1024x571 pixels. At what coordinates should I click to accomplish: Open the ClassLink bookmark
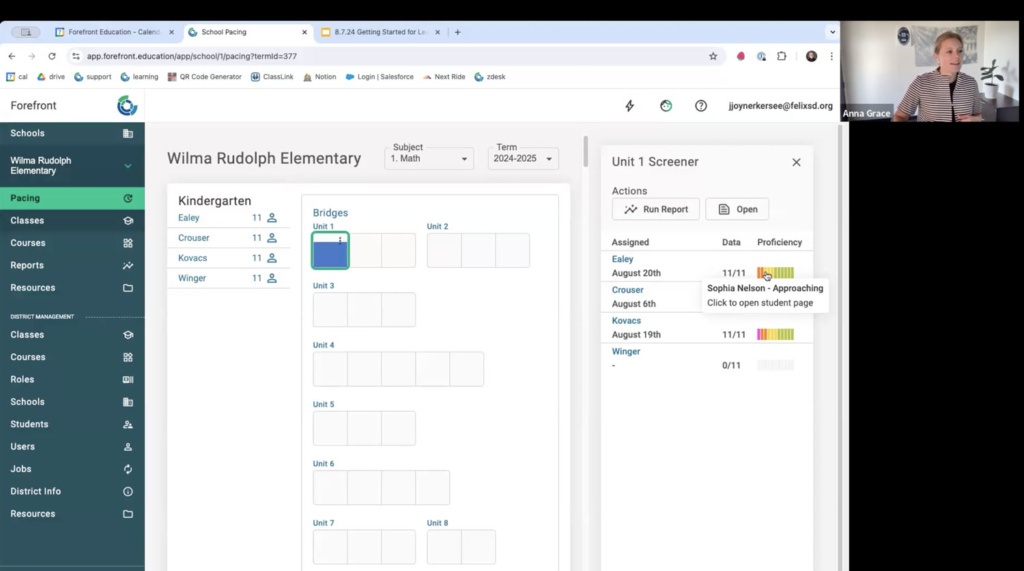(272, 76)
